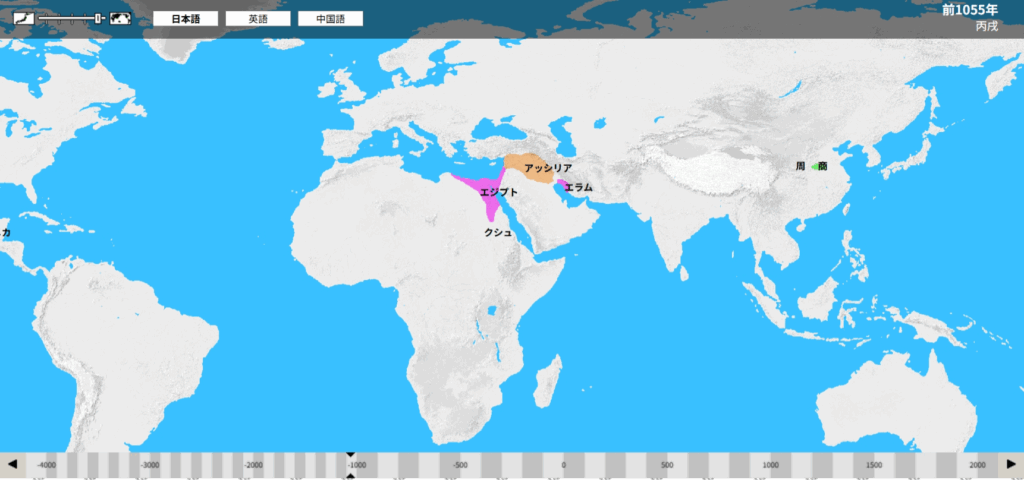Advance timeline with right arrow
The width and height of the screenshot is (1024, 480).
pyautogui.click(x=1010, y=464)
